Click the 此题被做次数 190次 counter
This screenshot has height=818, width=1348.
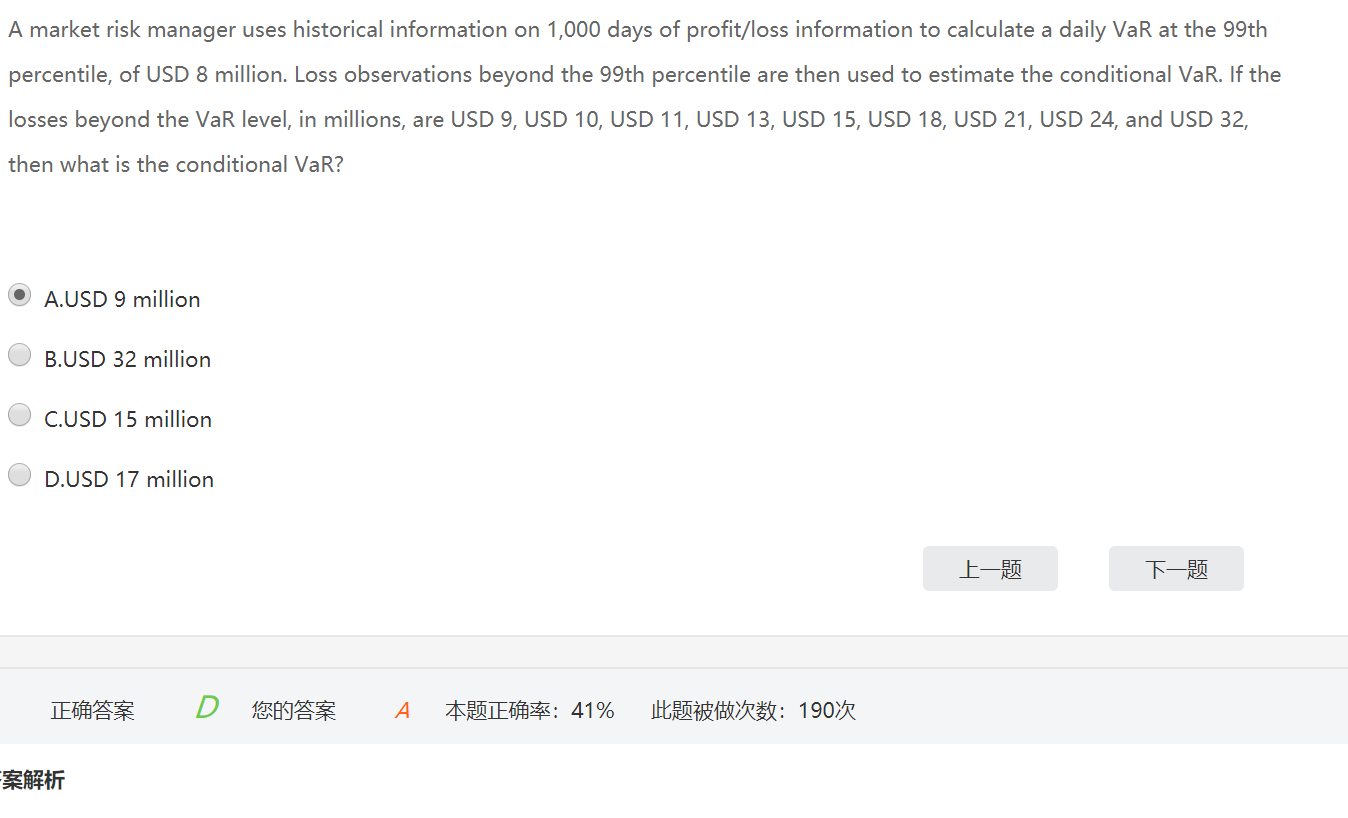pyautogui.click(x=753, y=711)
